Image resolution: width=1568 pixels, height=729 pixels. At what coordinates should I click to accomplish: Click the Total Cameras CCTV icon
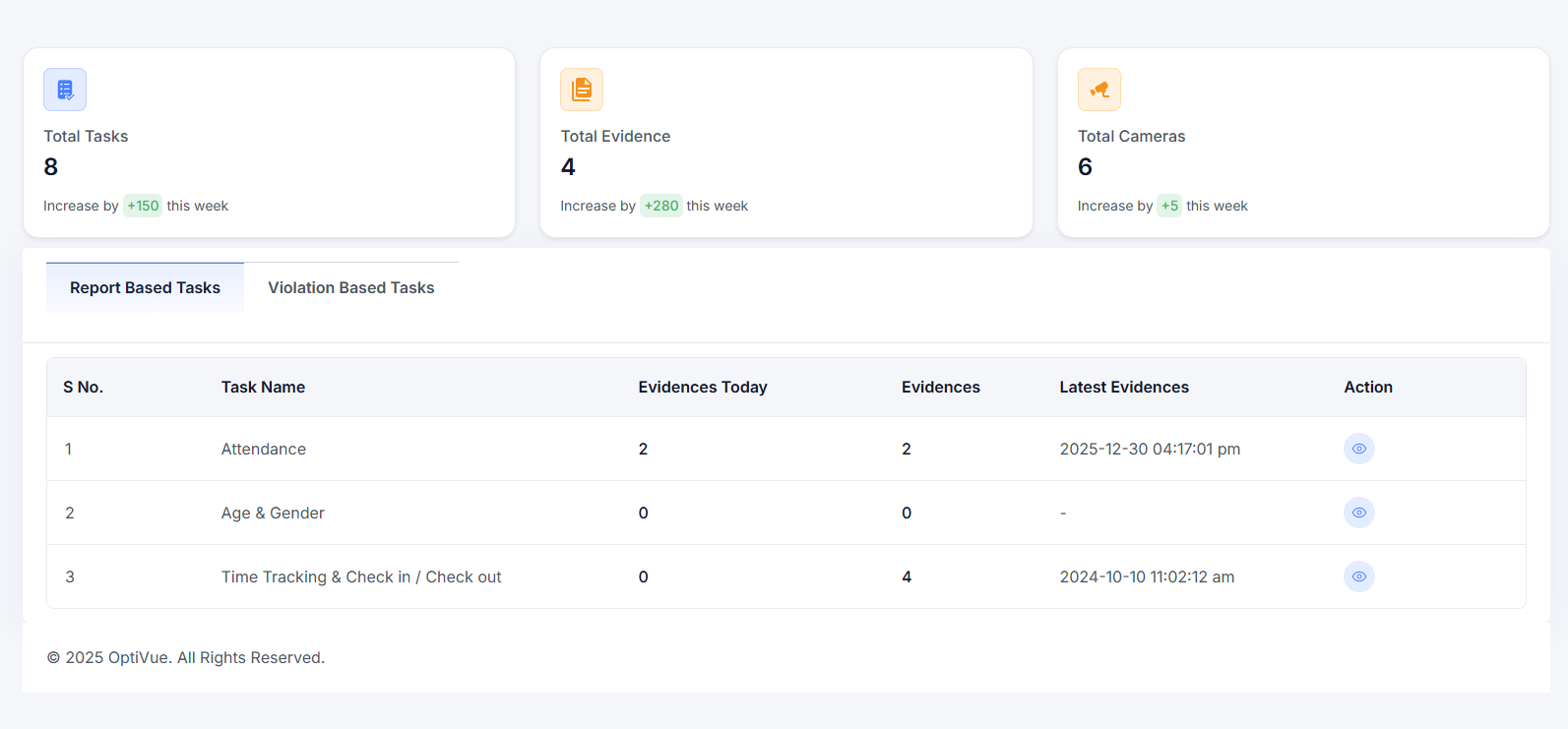(x=1098, y=90)
